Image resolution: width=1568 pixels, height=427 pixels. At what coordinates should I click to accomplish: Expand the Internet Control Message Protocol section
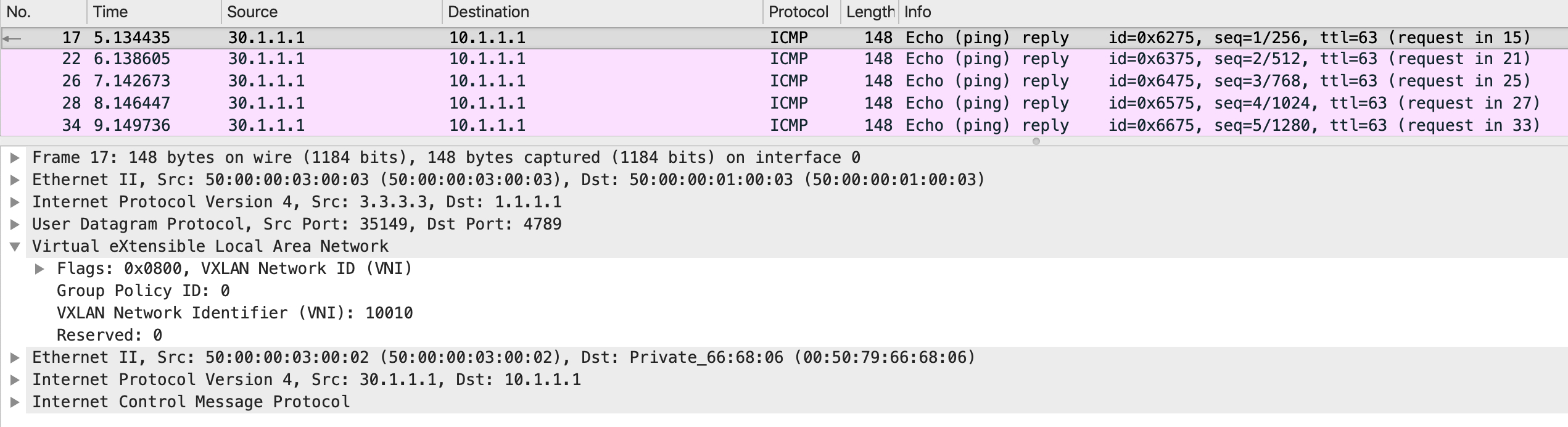click(x=15, y=402)
